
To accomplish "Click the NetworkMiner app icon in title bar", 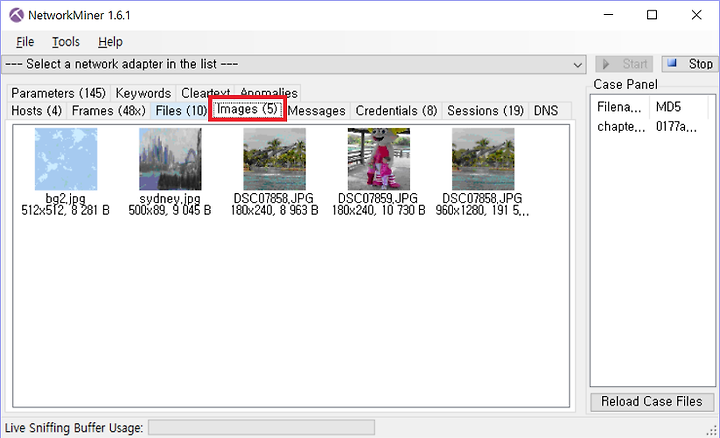I will click(x=16, y=15).
